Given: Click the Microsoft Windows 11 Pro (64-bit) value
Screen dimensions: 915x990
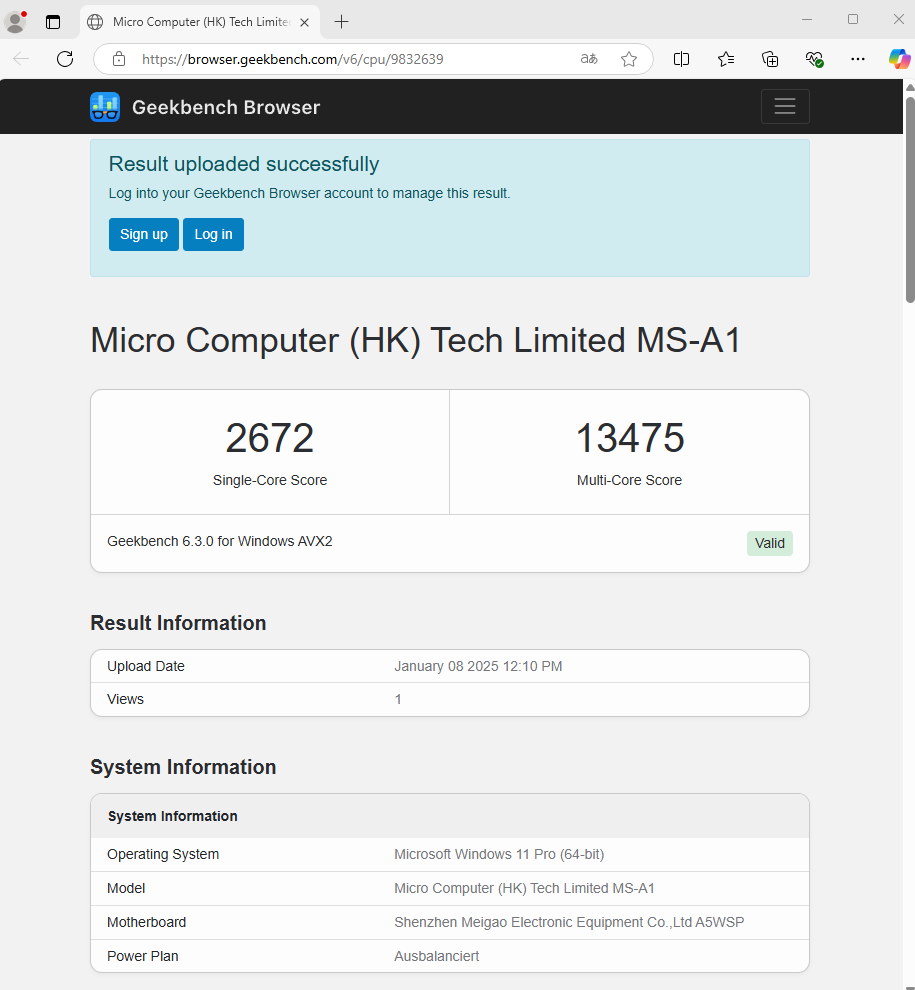Looking at the screenshot, I should [x=499, y=854].
